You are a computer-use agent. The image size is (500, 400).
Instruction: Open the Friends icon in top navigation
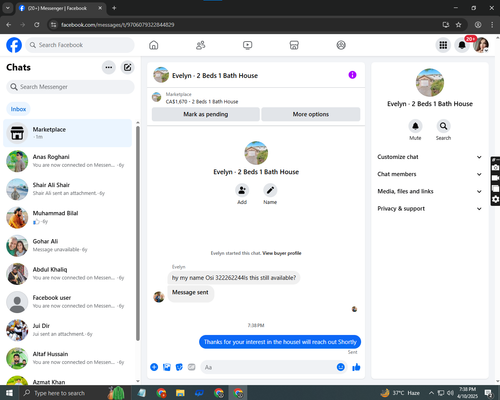[x=200, y=45]
